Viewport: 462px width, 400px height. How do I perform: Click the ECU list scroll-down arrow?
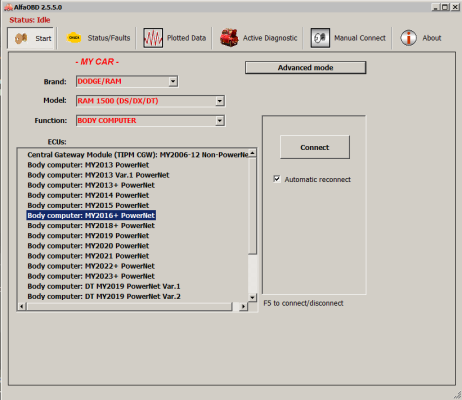[x=253, y=297]
